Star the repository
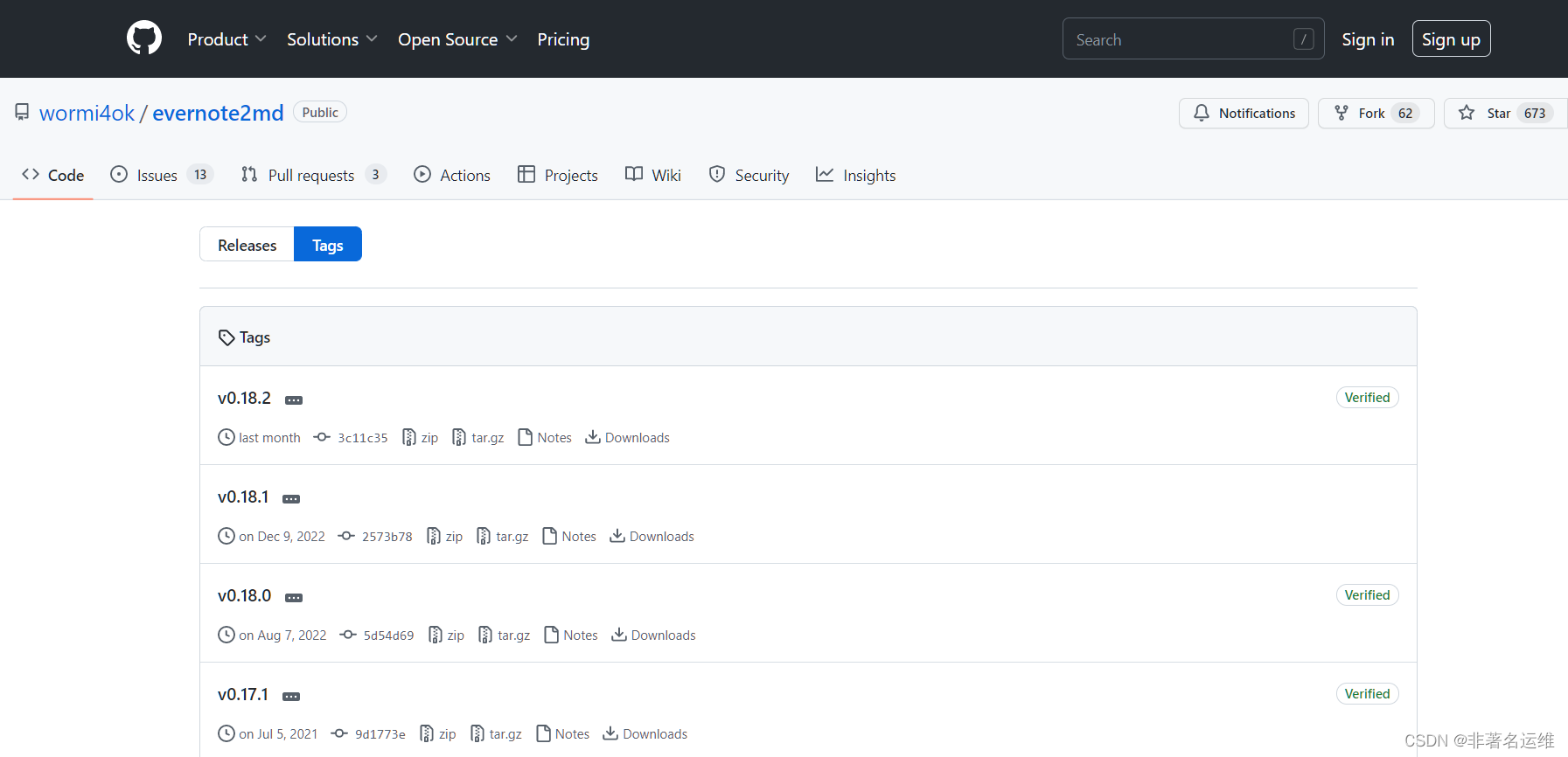This screenshot has height=757, width=1568. click(x=1505, y=114)
